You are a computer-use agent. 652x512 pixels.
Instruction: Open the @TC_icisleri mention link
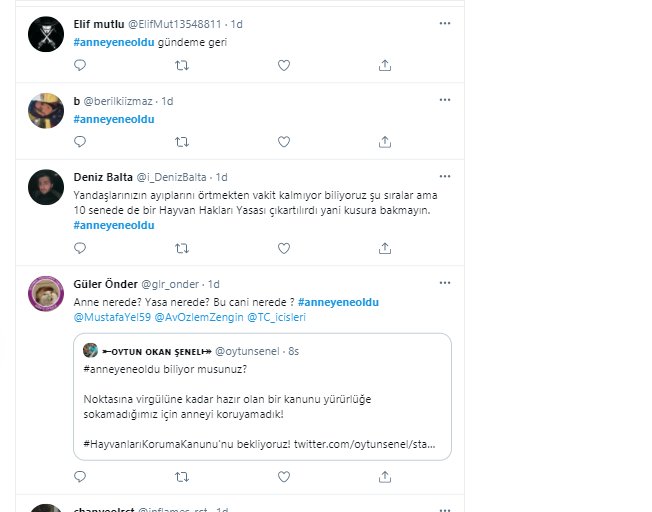pyautogui.click(x=277, y=317)
